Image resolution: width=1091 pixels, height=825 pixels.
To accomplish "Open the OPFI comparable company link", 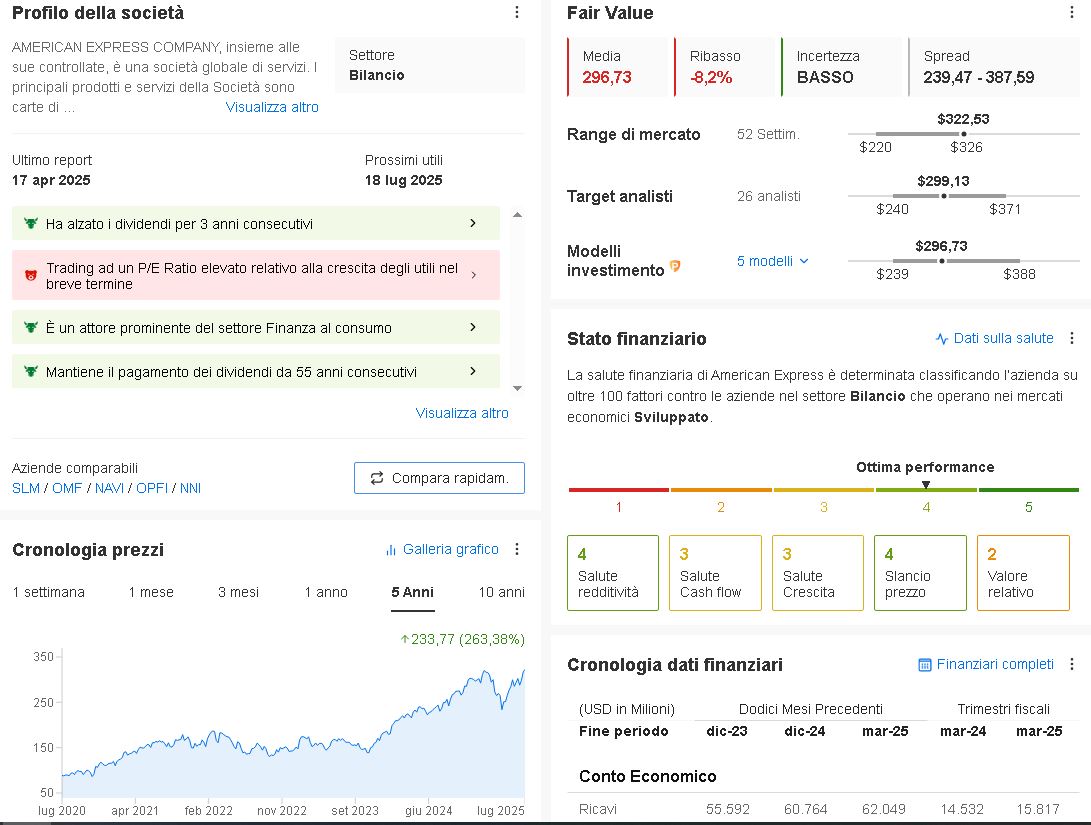I will pyautogui.click(x=152, y=488).
